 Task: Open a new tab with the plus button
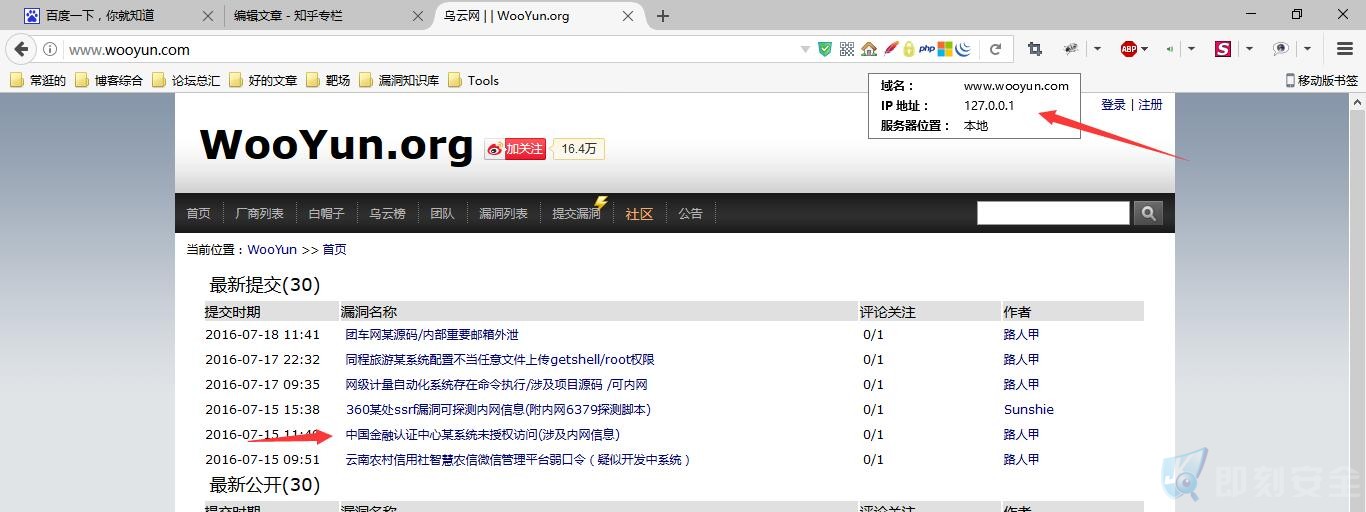pyautogui.click(x=662, y=16)
